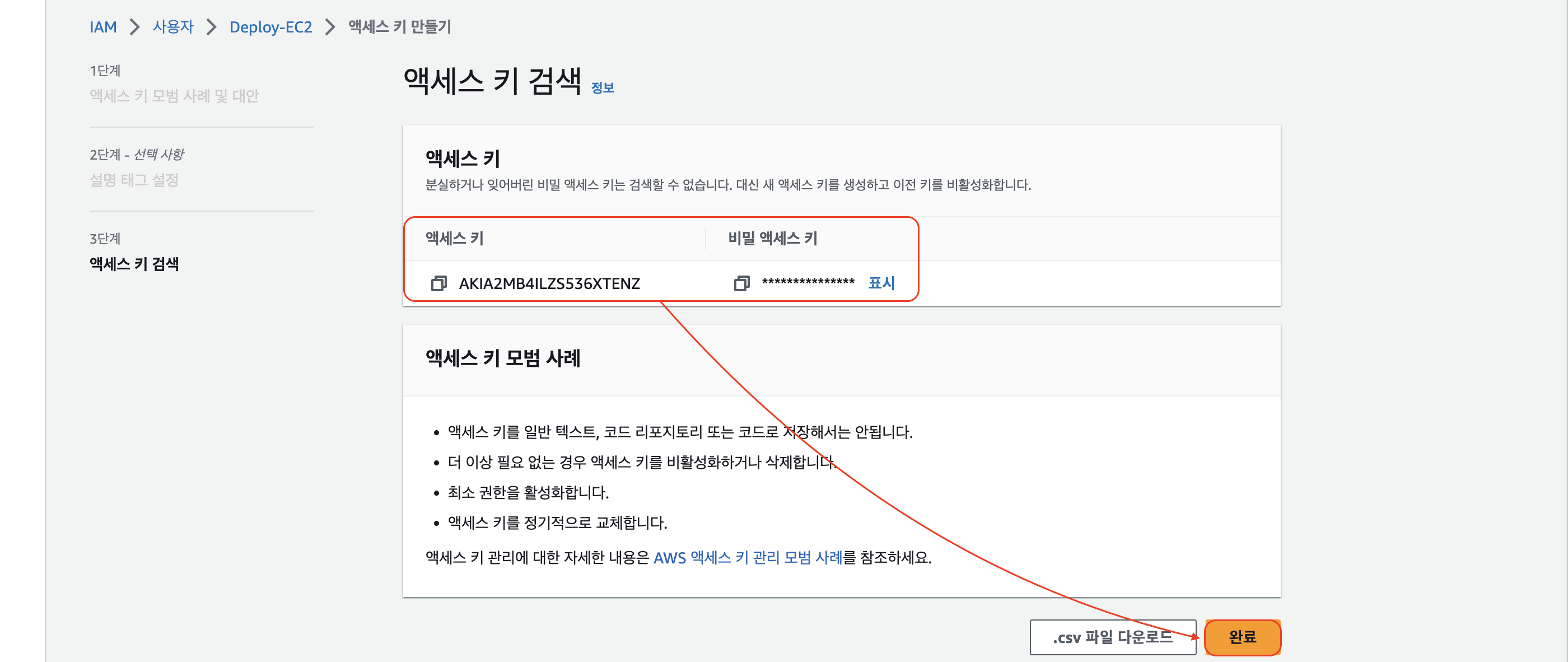Open the 정보 info link
The width and height of the screenshot is (1568, 662).
(602, 88)
